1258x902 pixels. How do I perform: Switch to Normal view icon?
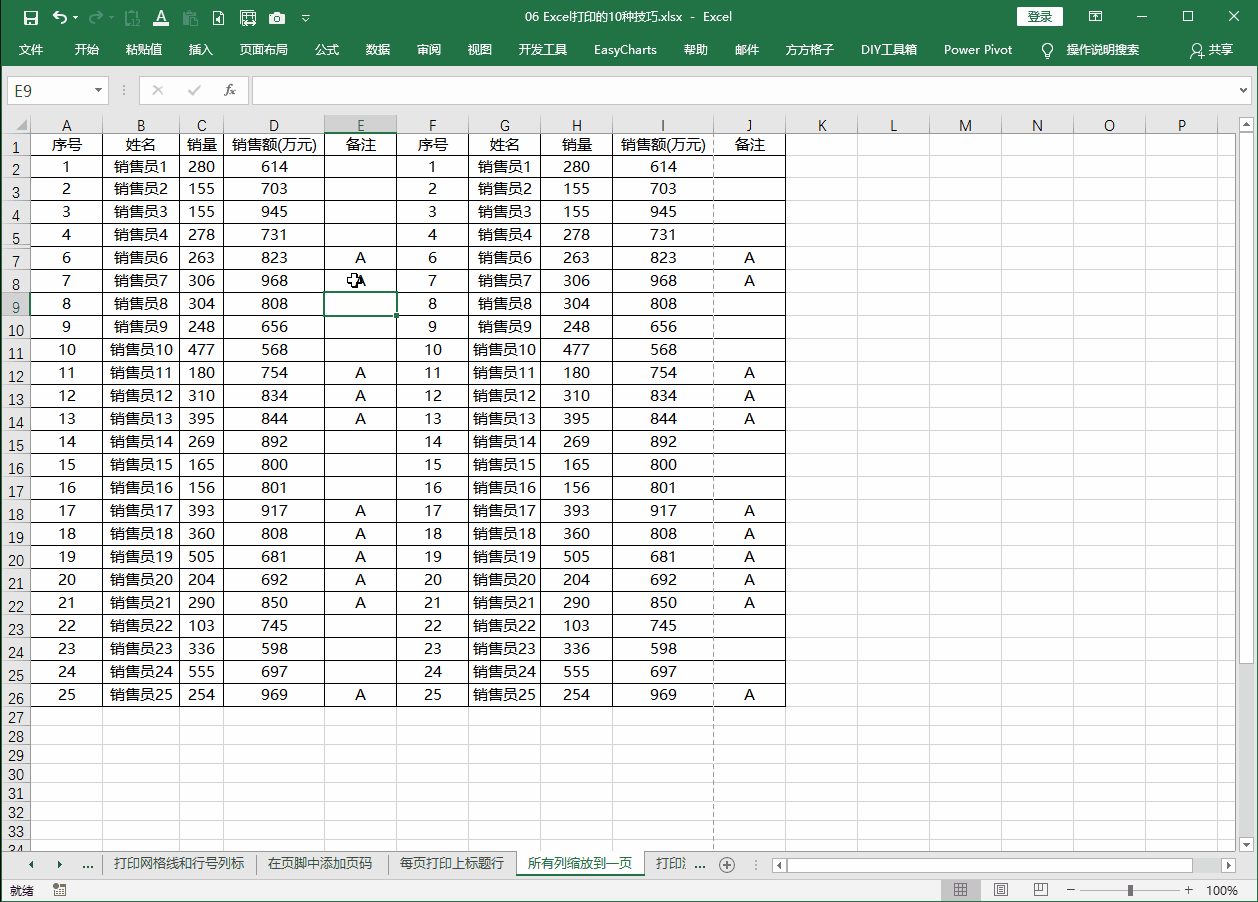(x=960, y=890)
